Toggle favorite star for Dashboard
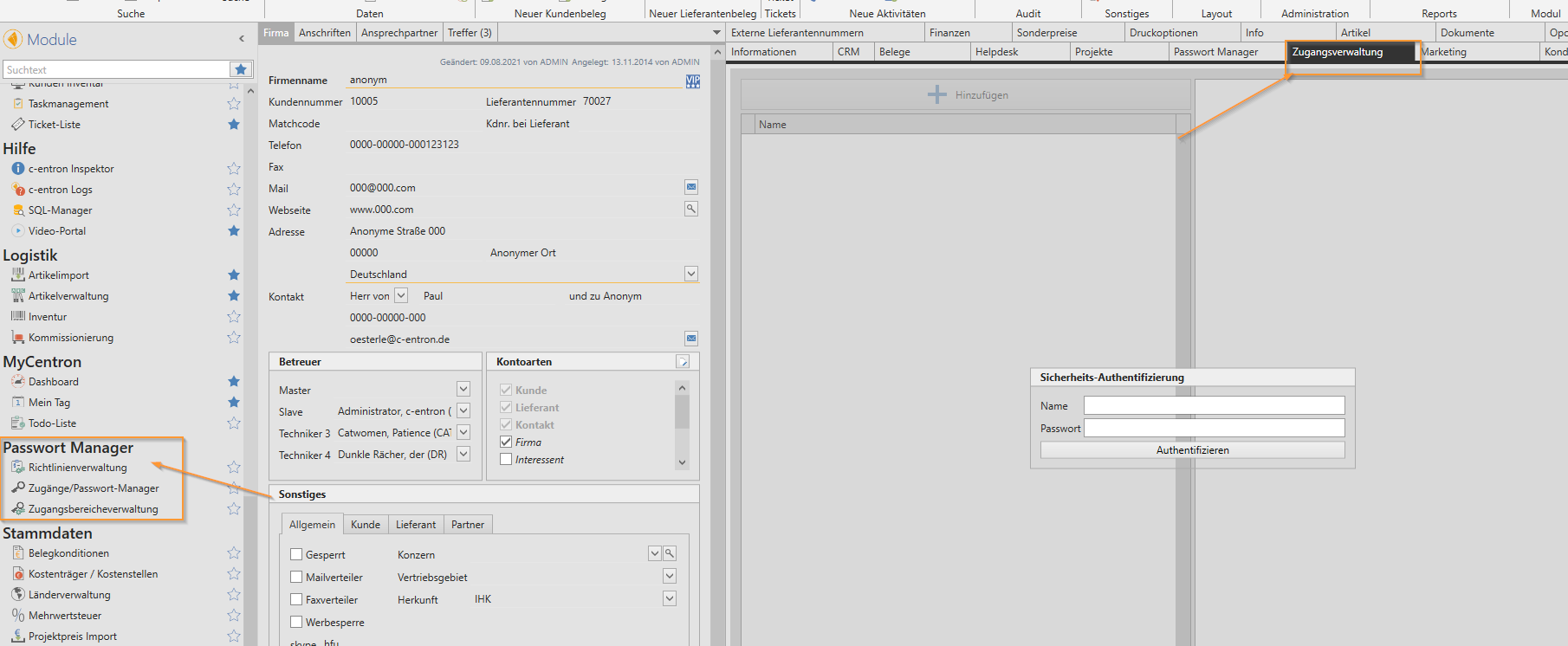1568x646 pixels. click(x=234, y=382)
